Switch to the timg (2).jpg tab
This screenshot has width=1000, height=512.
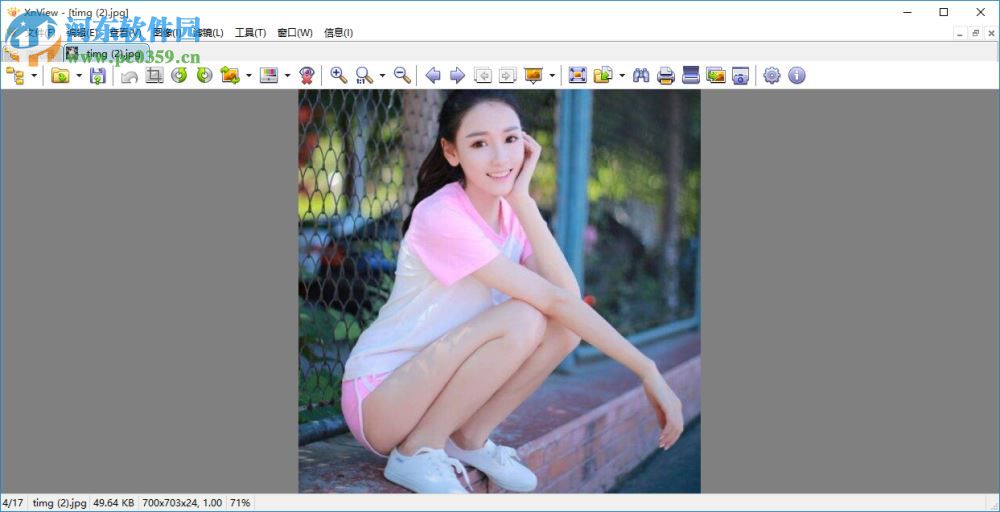(106, 53)
